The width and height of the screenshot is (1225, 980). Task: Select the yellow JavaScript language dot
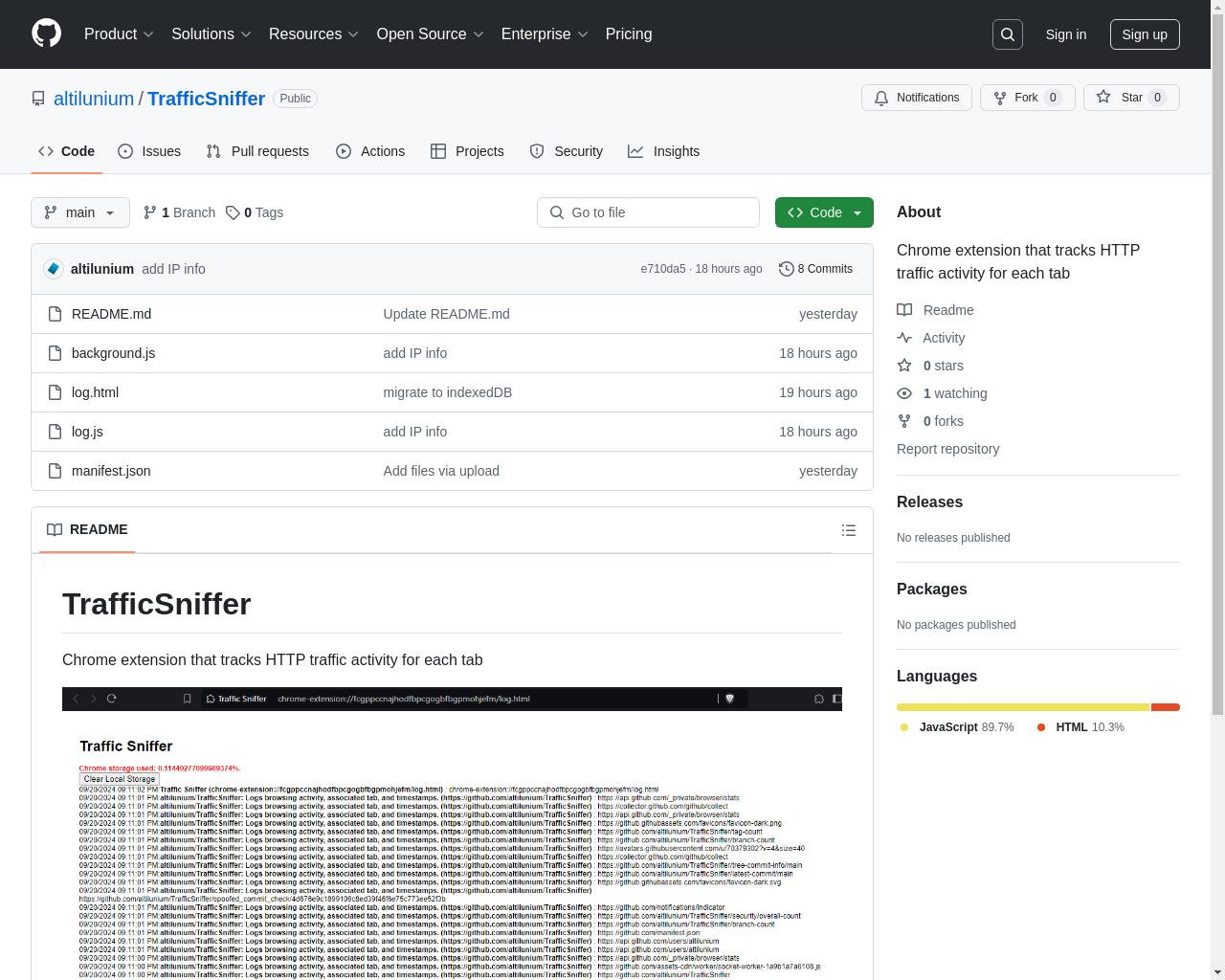point(904,727)
